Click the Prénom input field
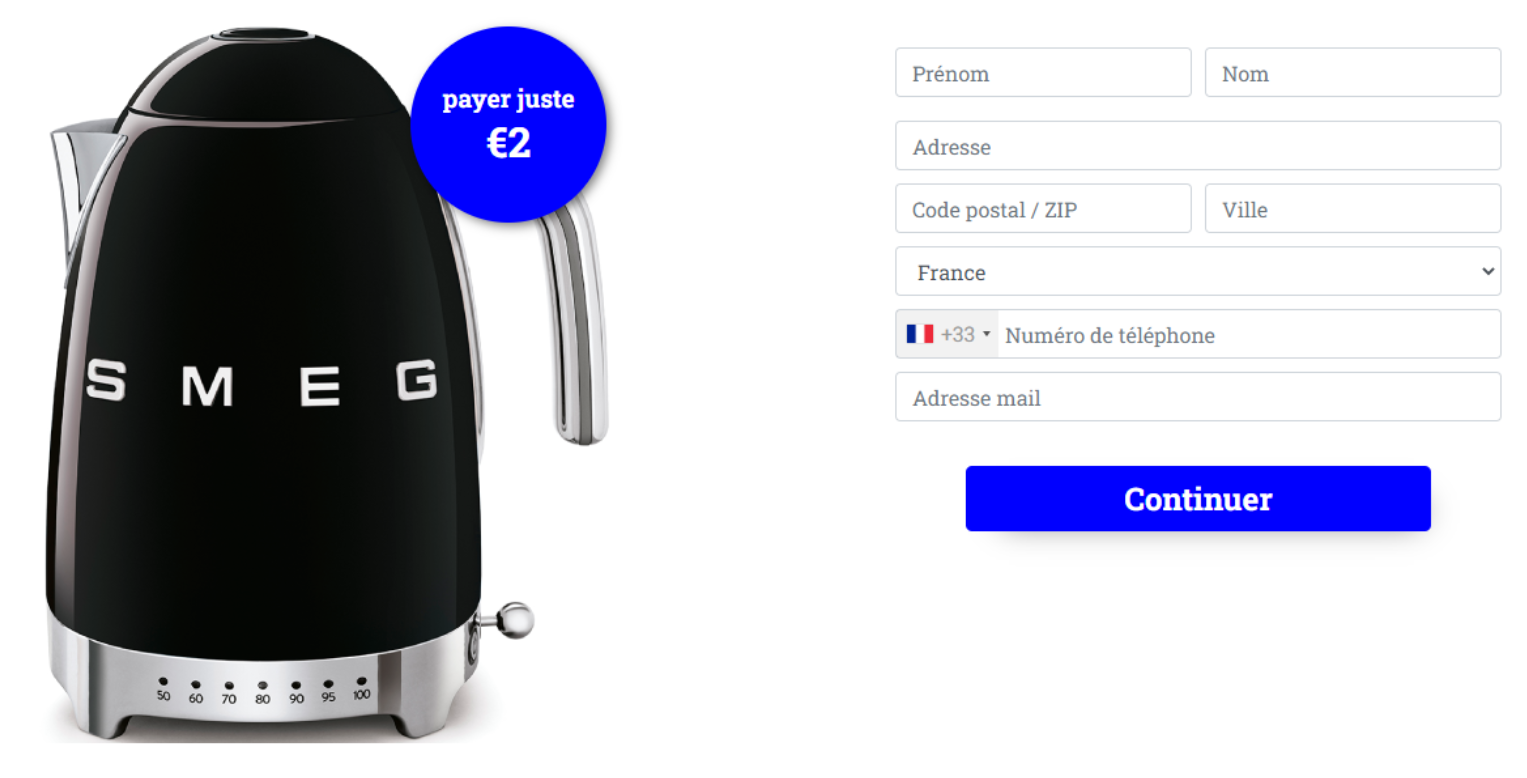 pos(1043,73)
